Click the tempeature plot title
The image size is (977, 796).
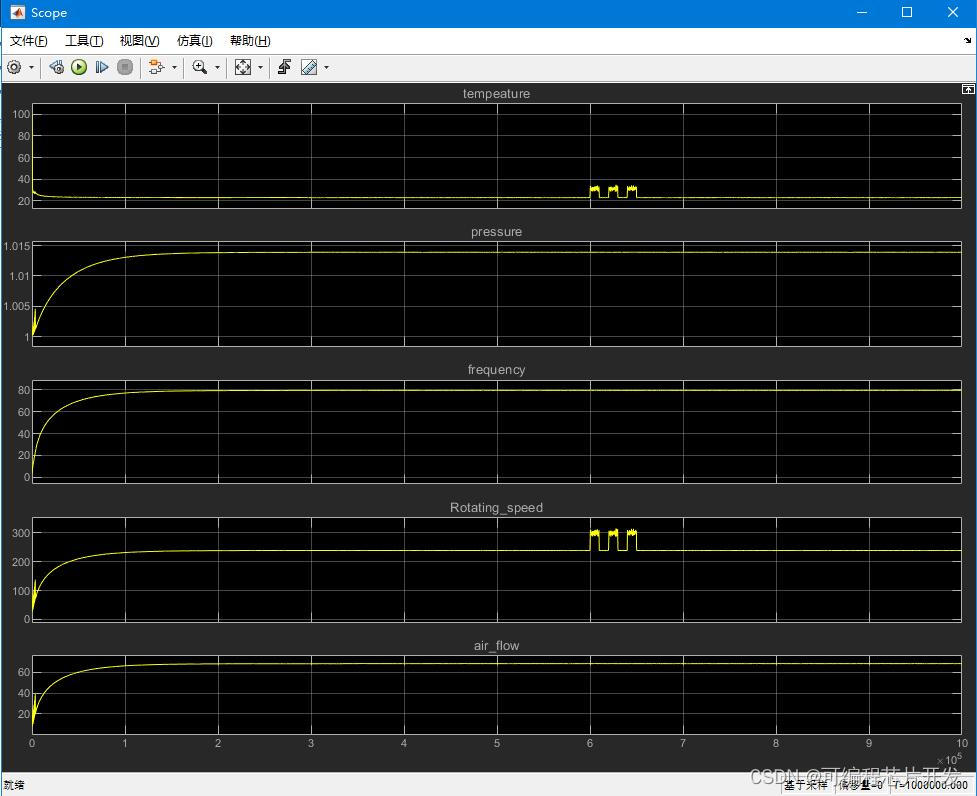(496, 93)
